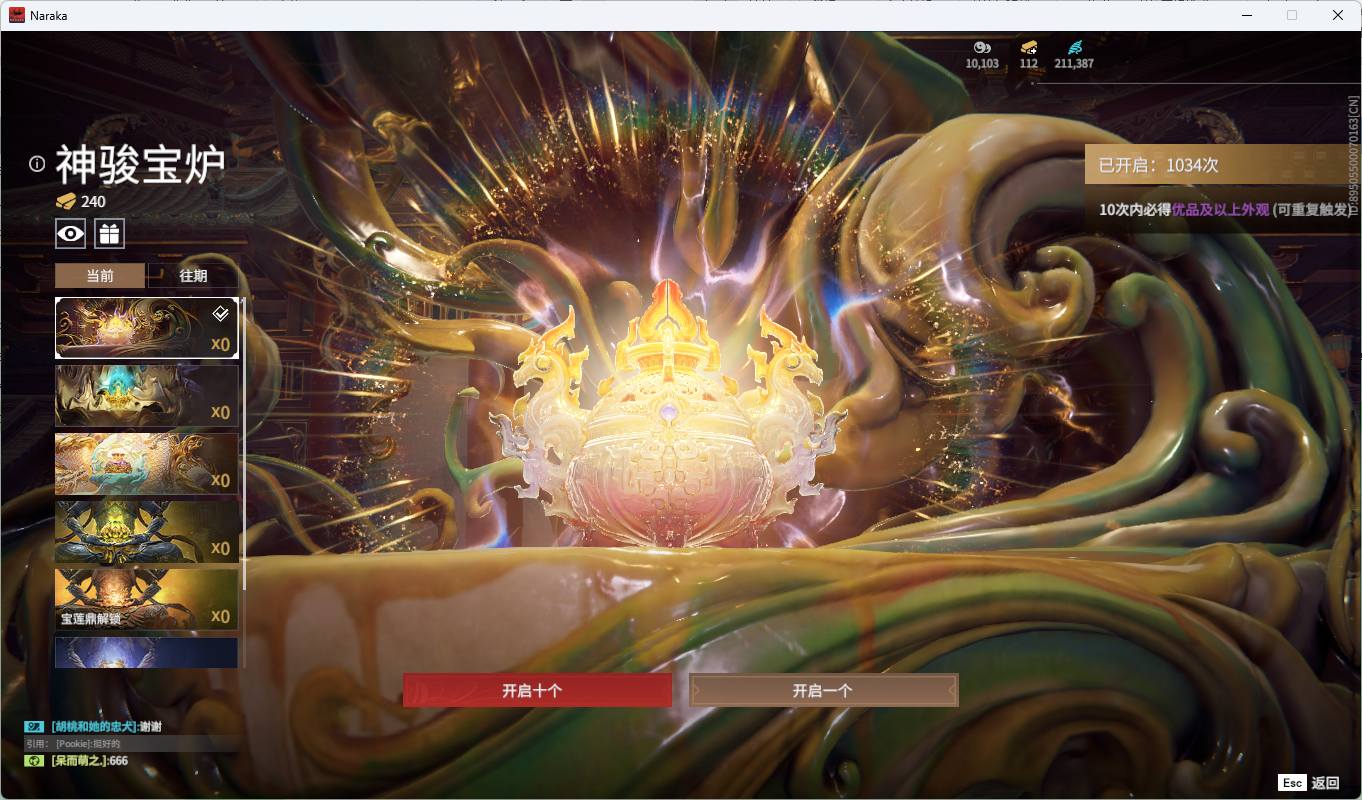1362x800 pixels.
Task: Click chat message from 呆而萌之
Action: tap(90, 761)
